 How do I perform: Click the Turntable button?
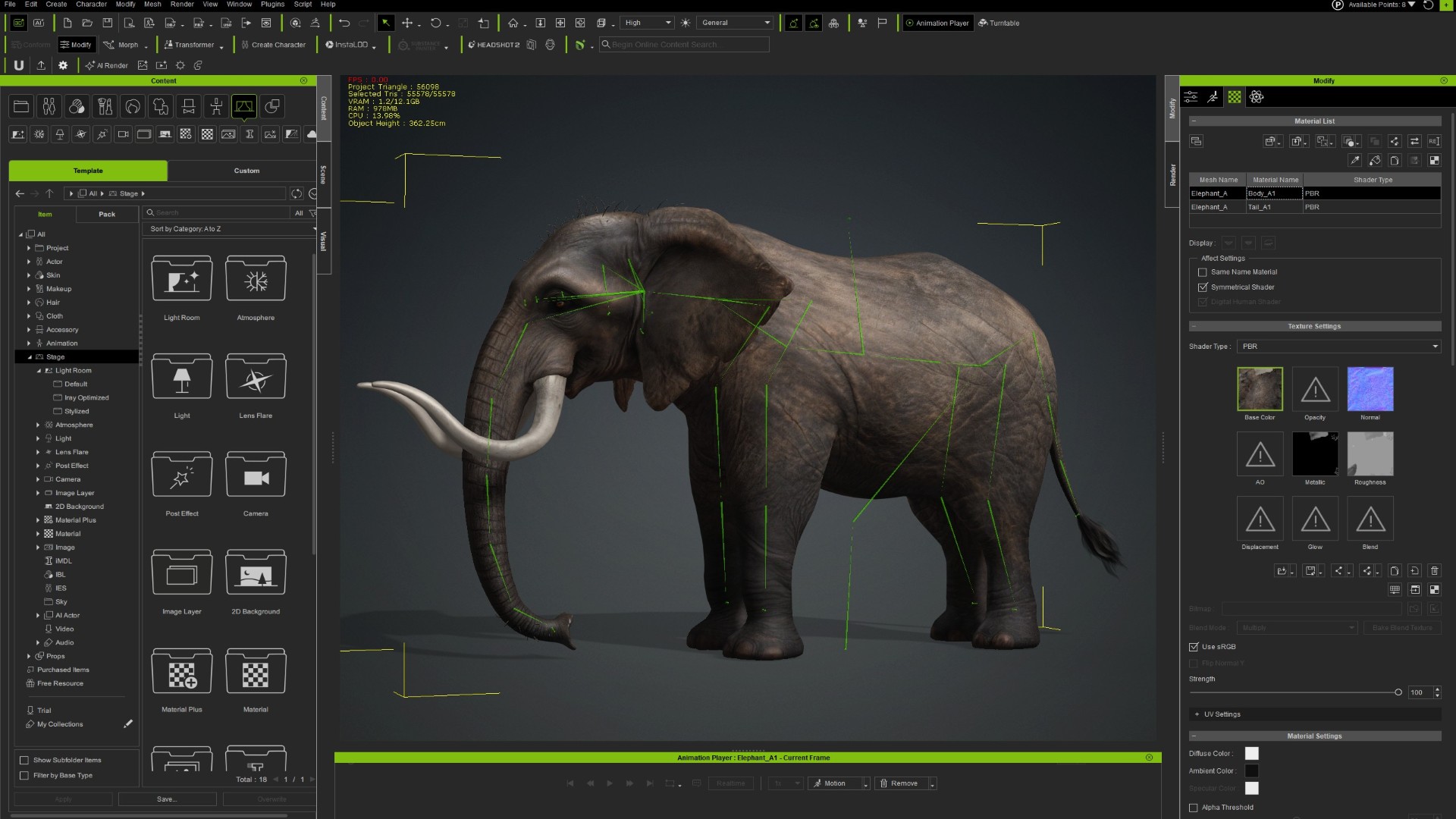coord(999,23)
